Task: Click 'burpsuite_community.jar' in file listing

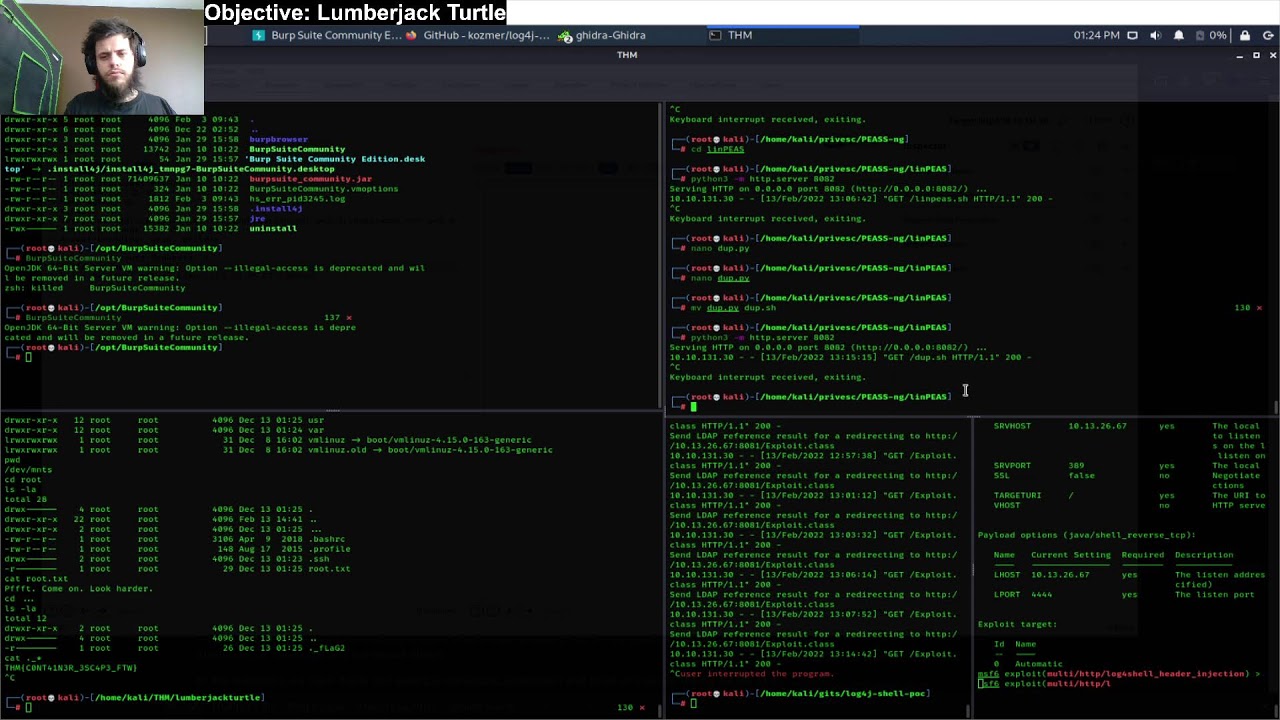Action: pyautogui.click(x=311, y=178)
